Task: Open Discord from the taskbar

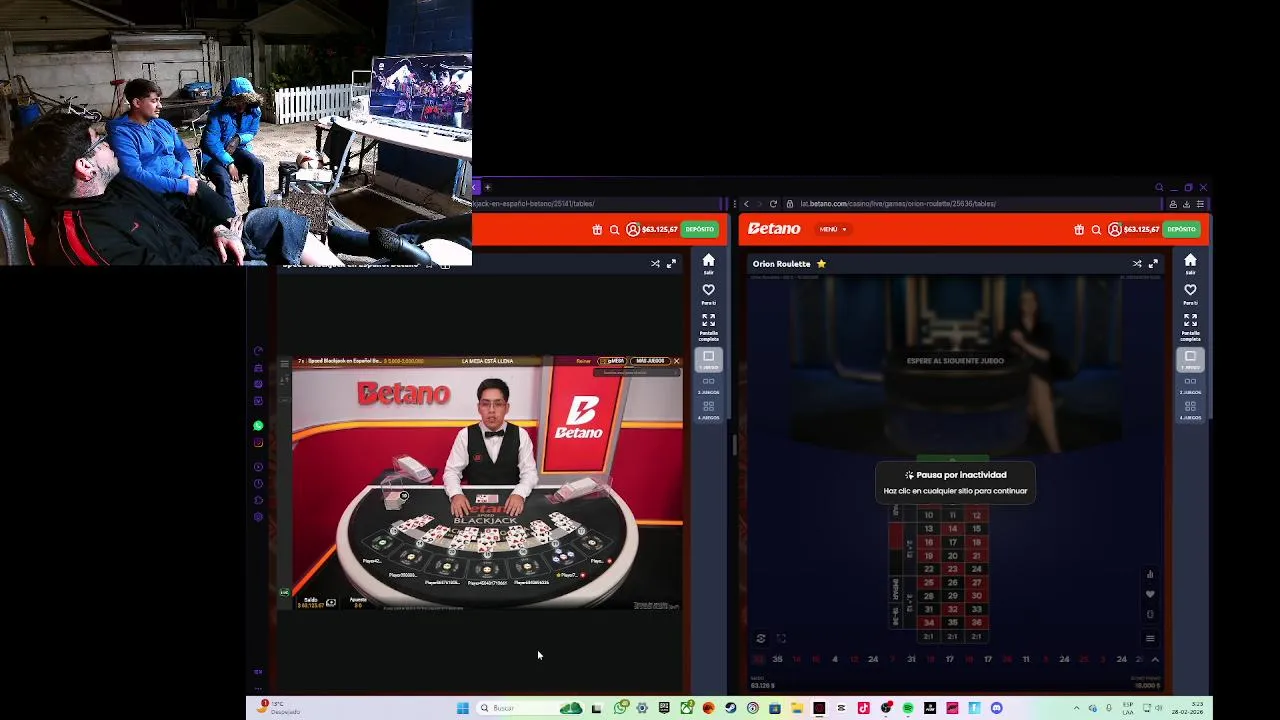Action: [996, 708]
